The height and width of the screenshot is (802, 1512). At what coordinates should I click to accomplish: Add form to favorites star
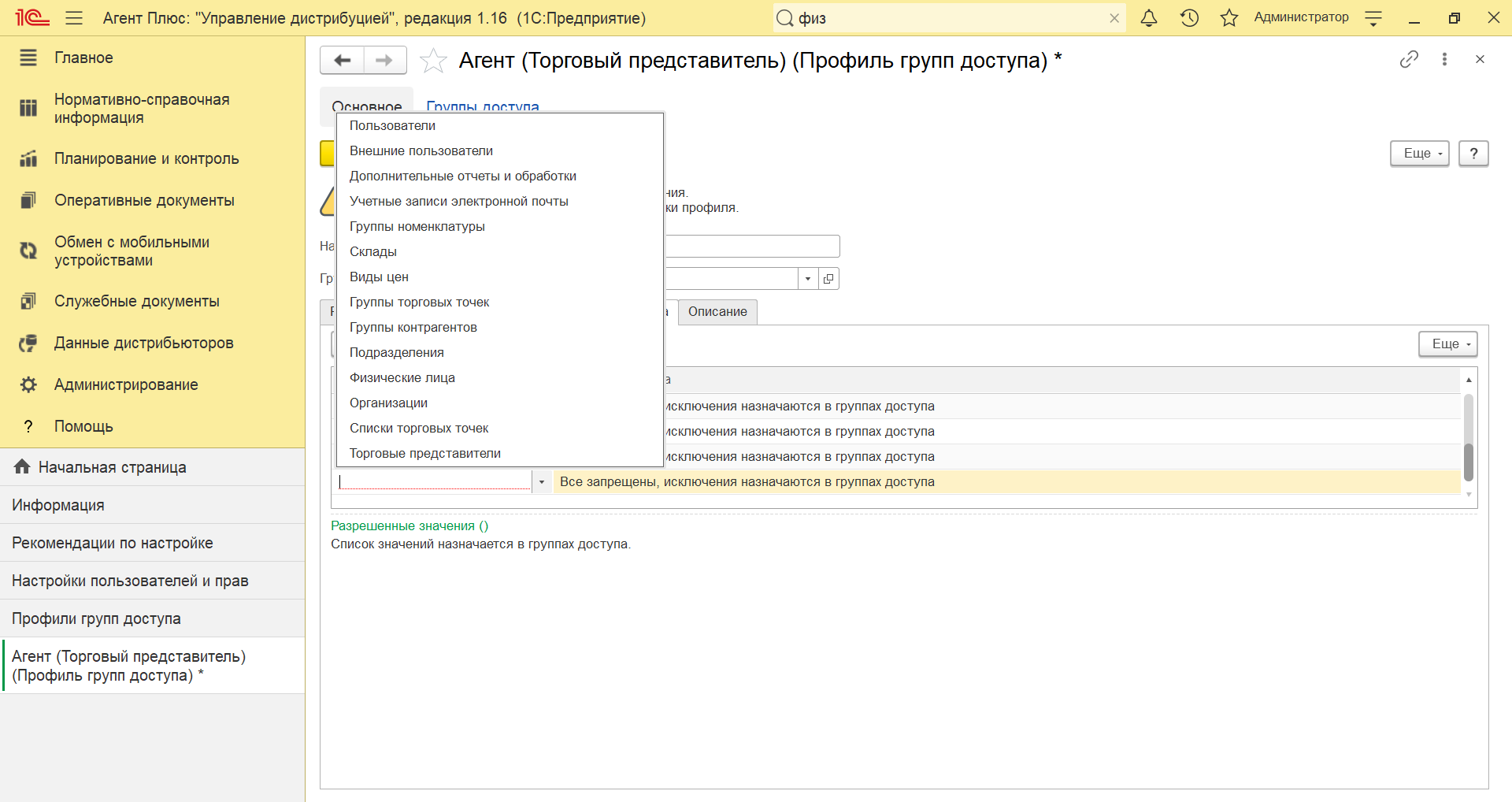[433, 60]
